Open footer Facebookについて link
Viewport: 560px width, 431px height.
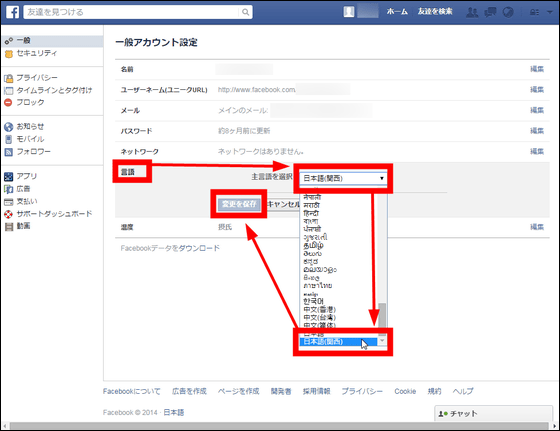[x=132, y=391]
